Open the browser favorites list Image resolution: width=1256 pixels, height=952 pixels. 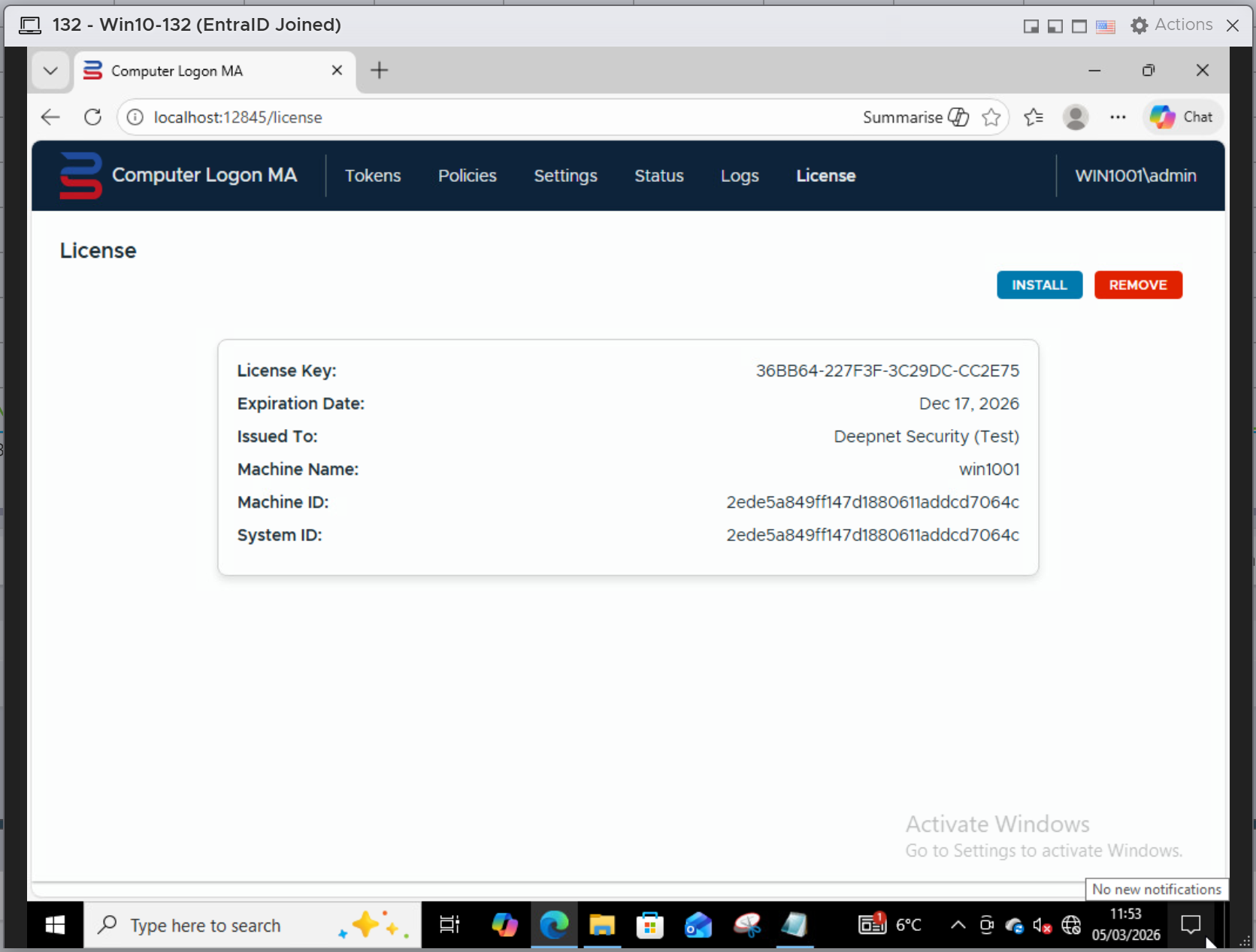(1034, 117)
